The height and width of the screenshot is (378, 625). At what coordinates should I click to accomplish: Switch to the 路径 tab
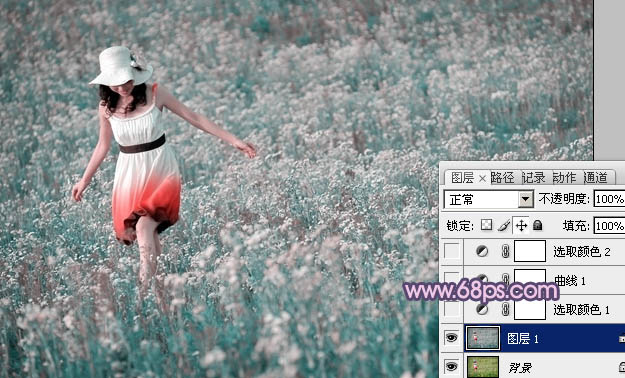point(502,177)
